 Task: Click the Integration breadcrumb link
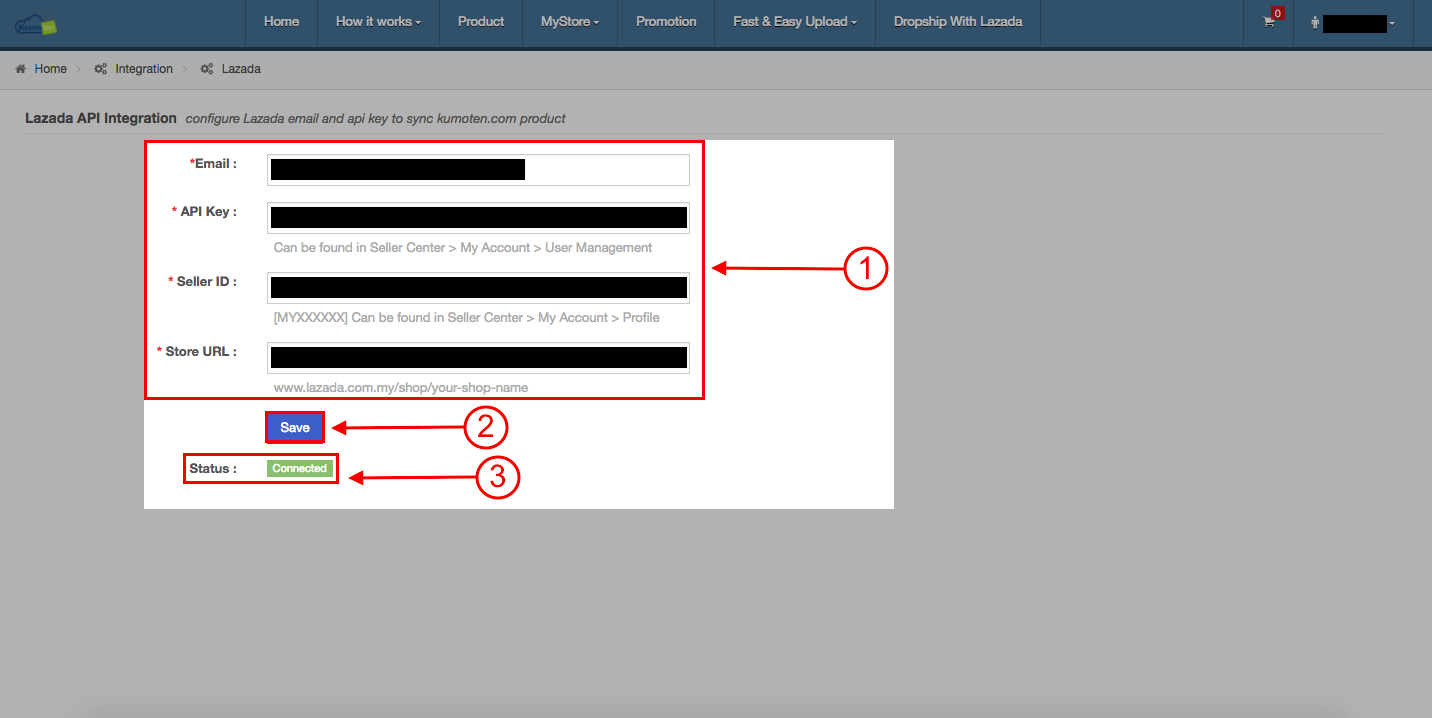point(144,69)
